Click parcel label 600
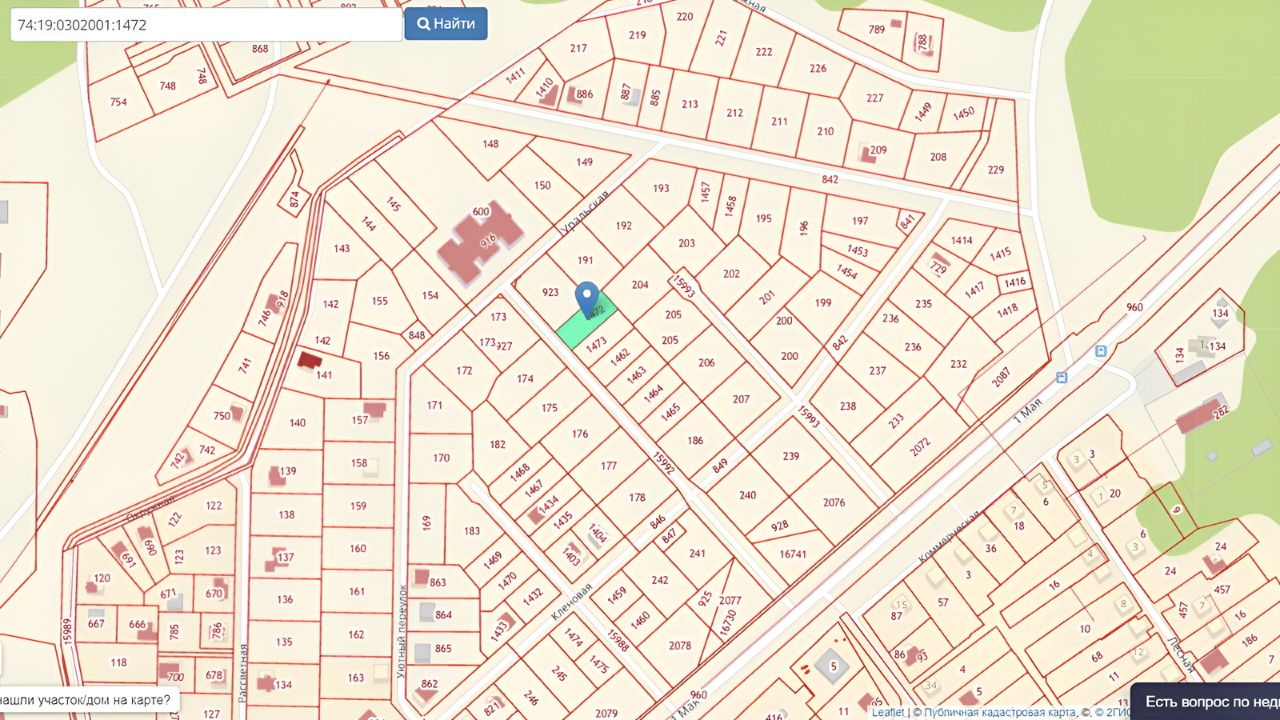This screenshot has height=720, width=1280. [x=480, y=211]
